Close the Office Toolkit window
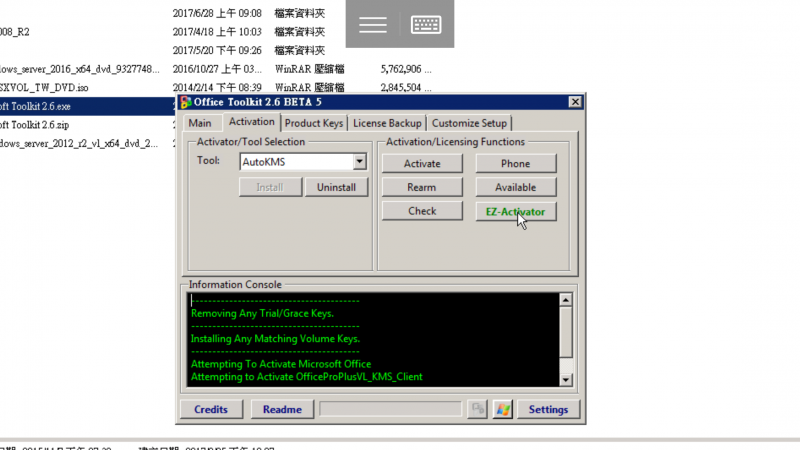 point(575,102)
